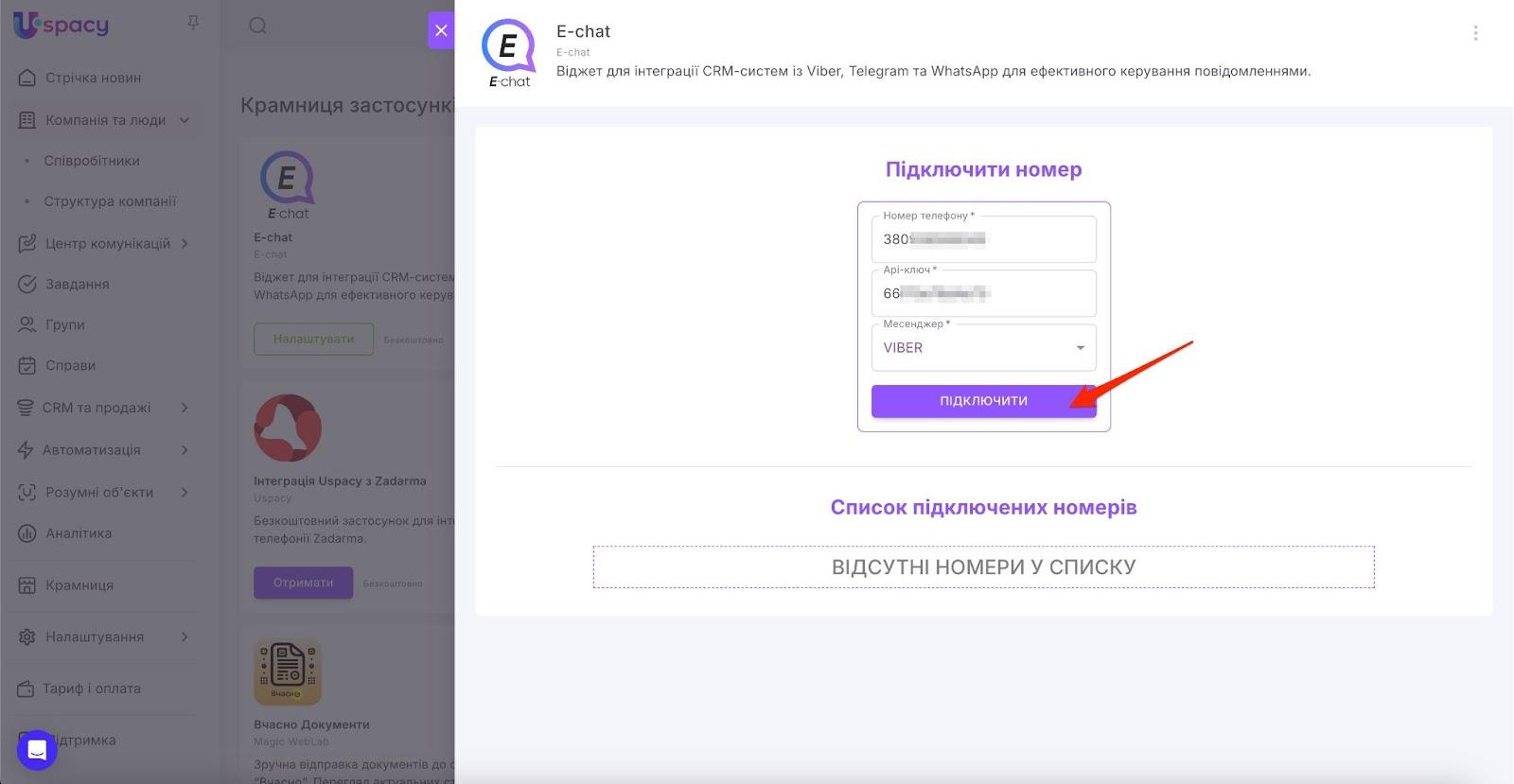The width and height of the screenshot is (1514, 784).
Task: Pin the sidebar with the pin icon
Action: 193,23
